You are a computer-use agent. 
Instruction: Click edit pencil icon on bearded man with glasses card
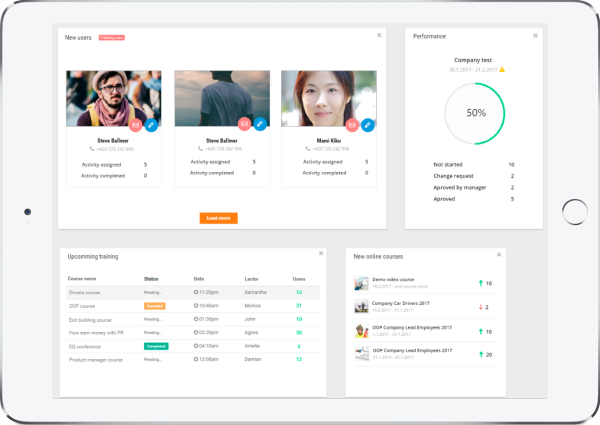point(151,125)
